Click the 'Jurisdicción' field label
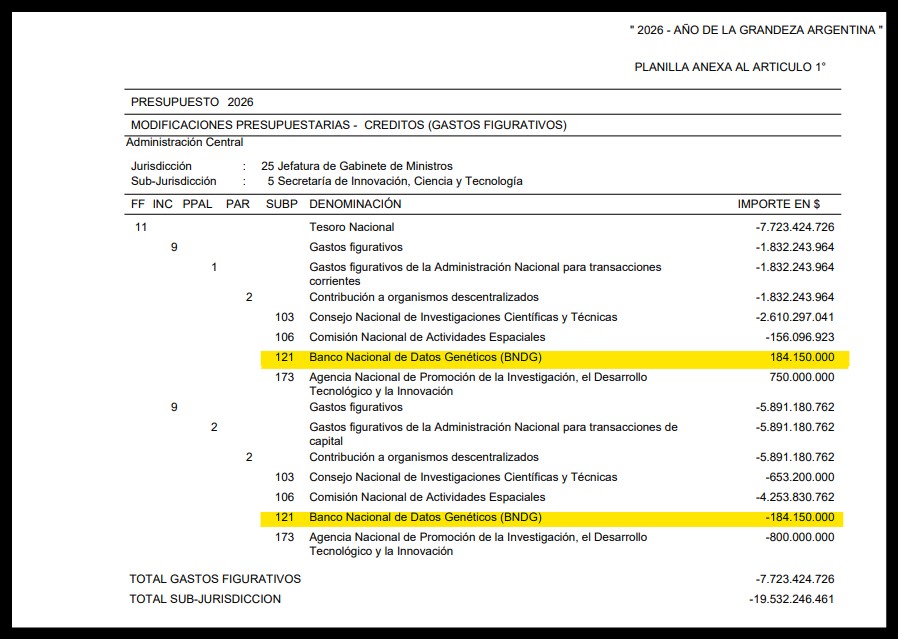 (x=161, y=166)
